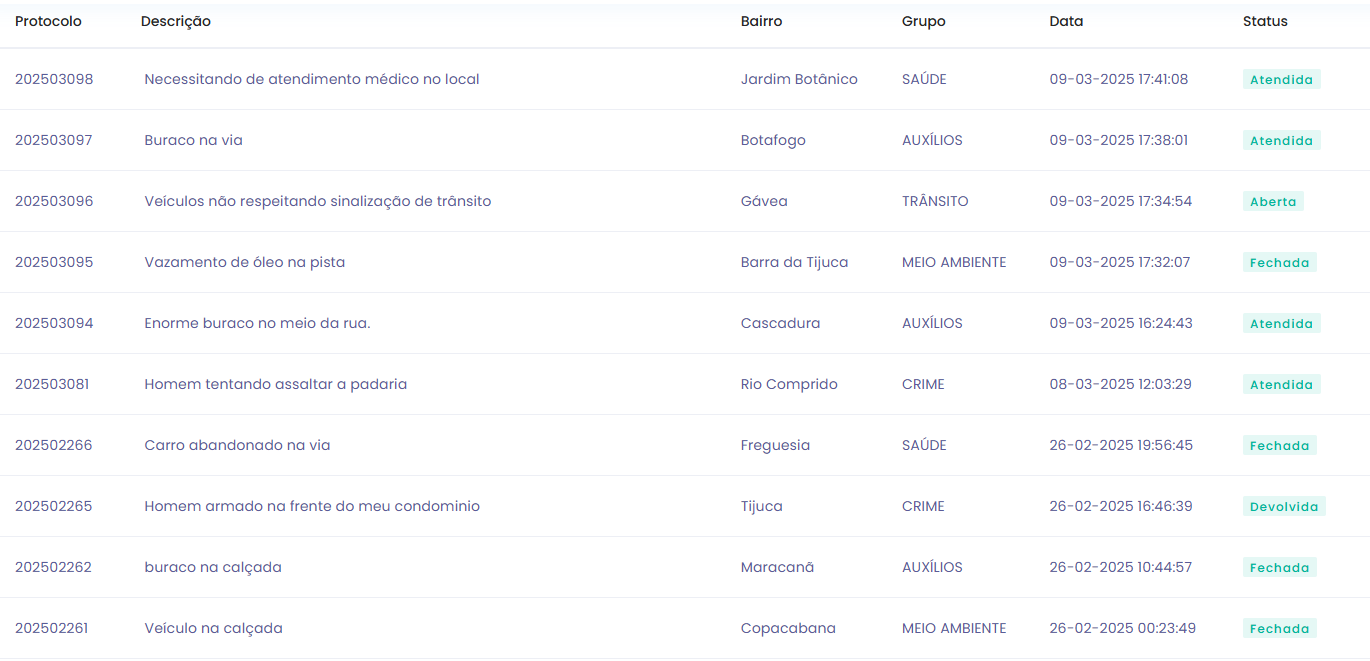The image size is (1370, 661).
Task: Open the "Veículo na calçada" record
Action: tap(212, 628)
